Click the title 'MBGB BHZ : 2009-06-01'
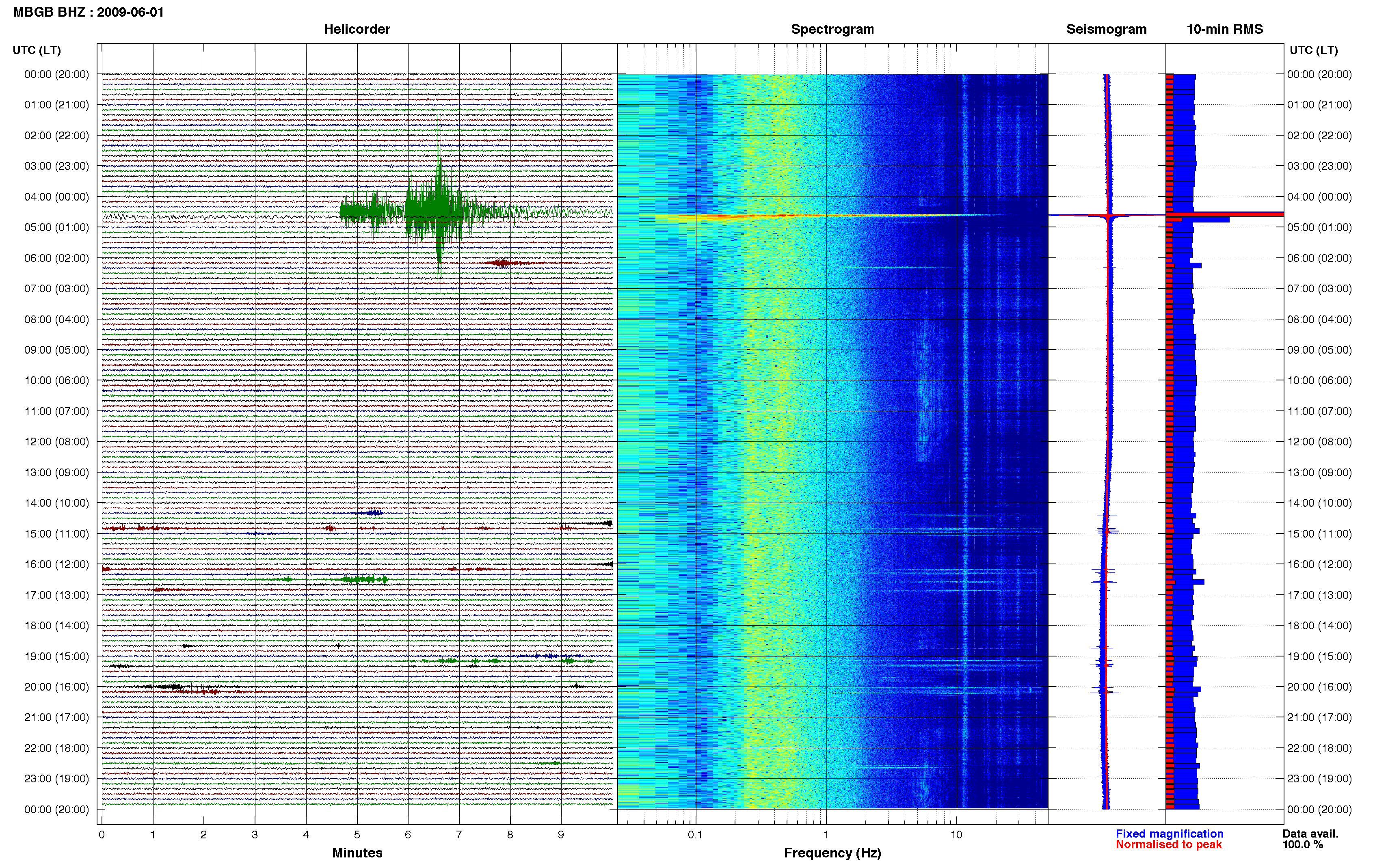The image size is (1388, 868). [x=89, y=12]
